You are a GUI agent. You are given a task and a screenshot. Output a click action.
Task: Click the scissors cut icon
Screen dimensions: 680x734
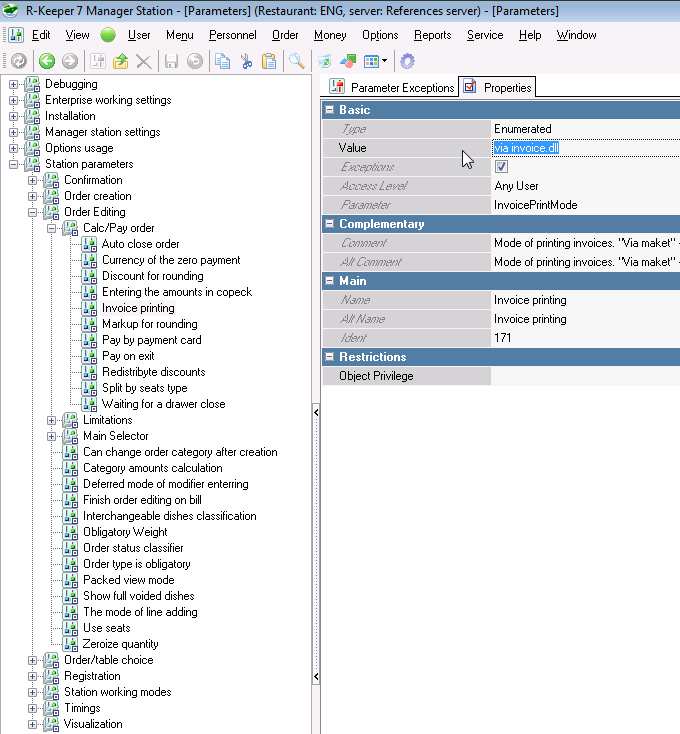point(246,61)
